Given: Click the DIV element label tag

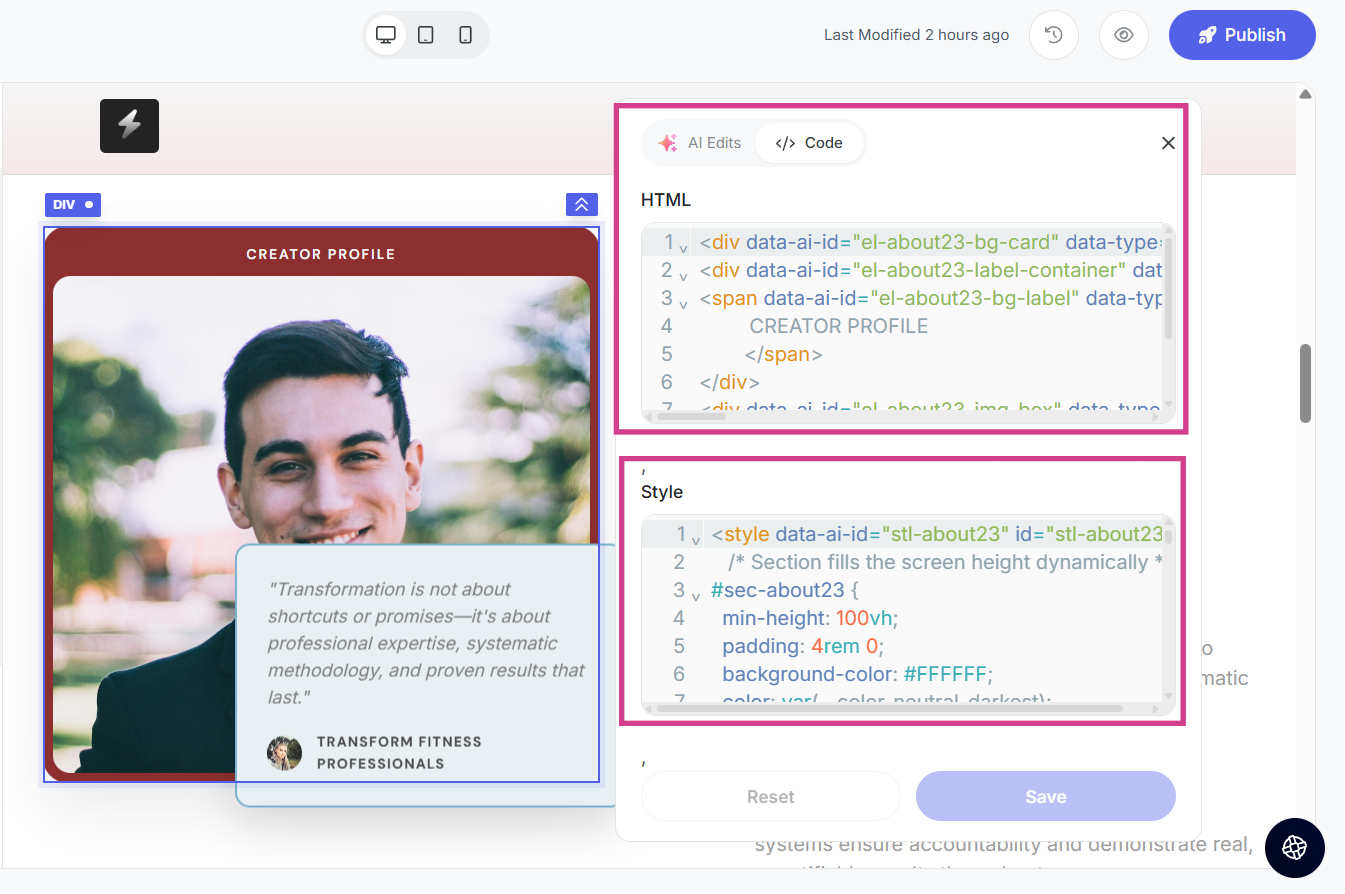Looking at the screenshot, I should 72,204.
